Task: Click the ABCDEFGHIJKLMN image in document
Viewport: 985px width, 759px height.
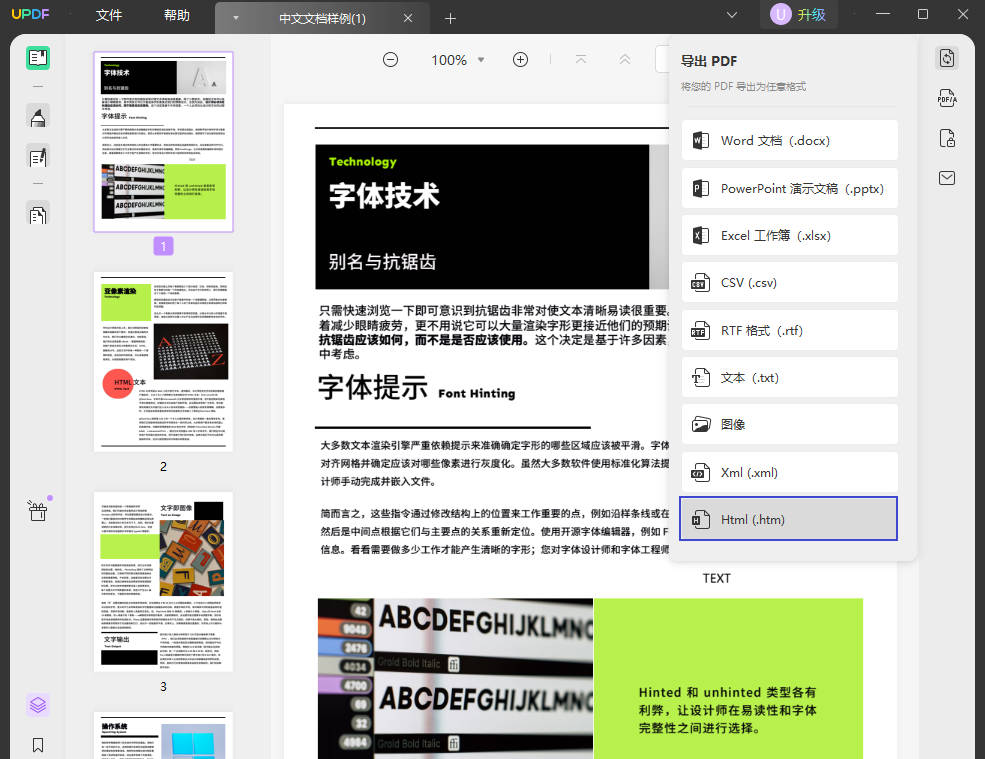Action: (x=455, y=679)
